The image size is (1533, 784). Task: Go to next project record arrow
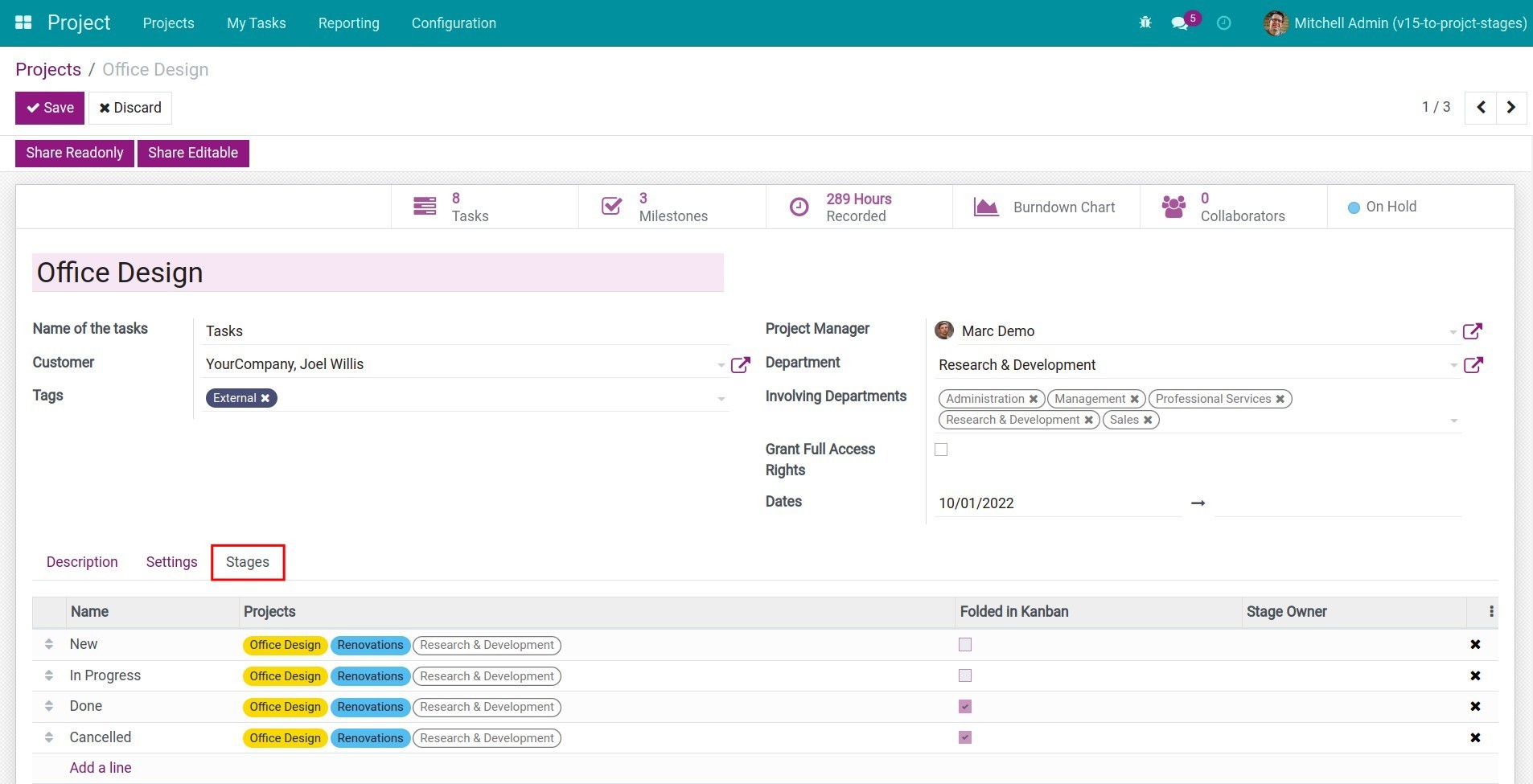coord(1510,107)
